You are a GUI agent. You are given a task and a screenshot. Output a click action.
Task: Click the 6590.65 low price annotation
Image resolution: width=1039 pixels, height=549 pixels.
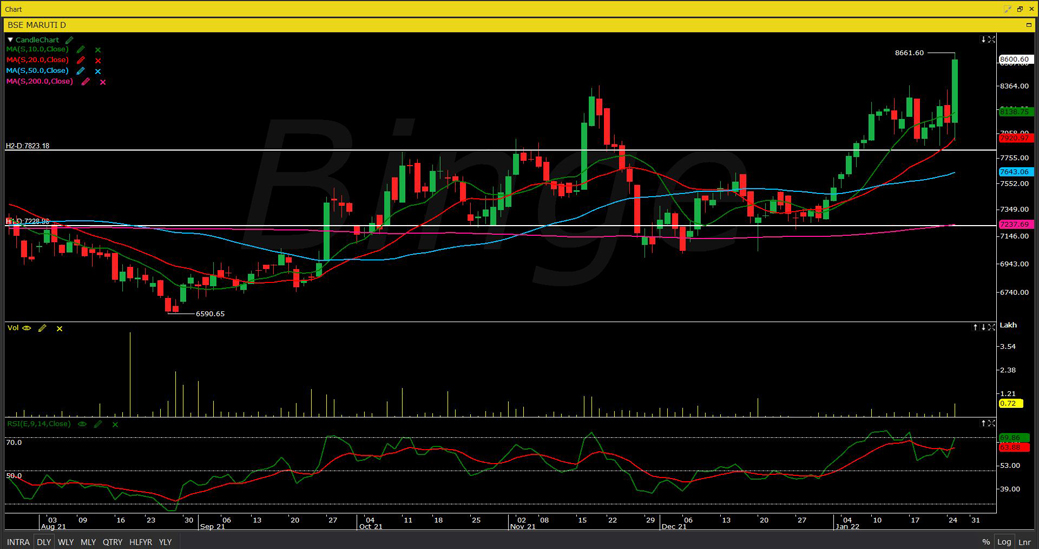(x=209, y=314)
